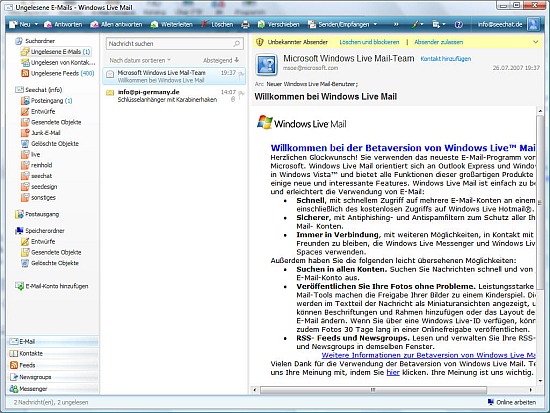
Task: Select Microsoft Windows Live Mail-Team message
Action: point(174,76)
